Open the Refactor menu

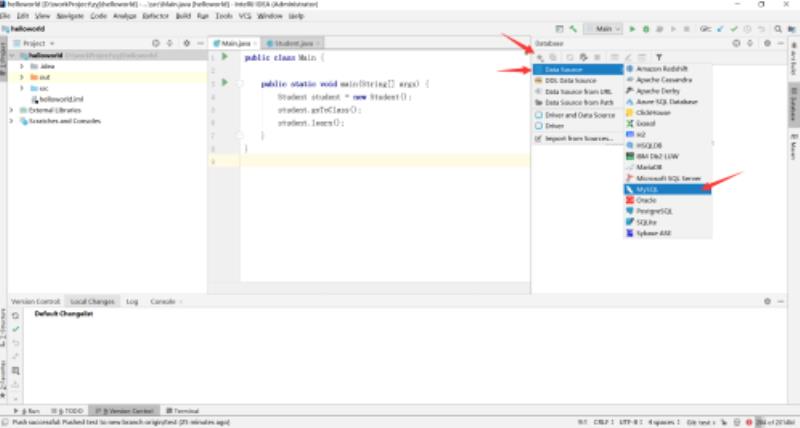[x=155, y=16]
